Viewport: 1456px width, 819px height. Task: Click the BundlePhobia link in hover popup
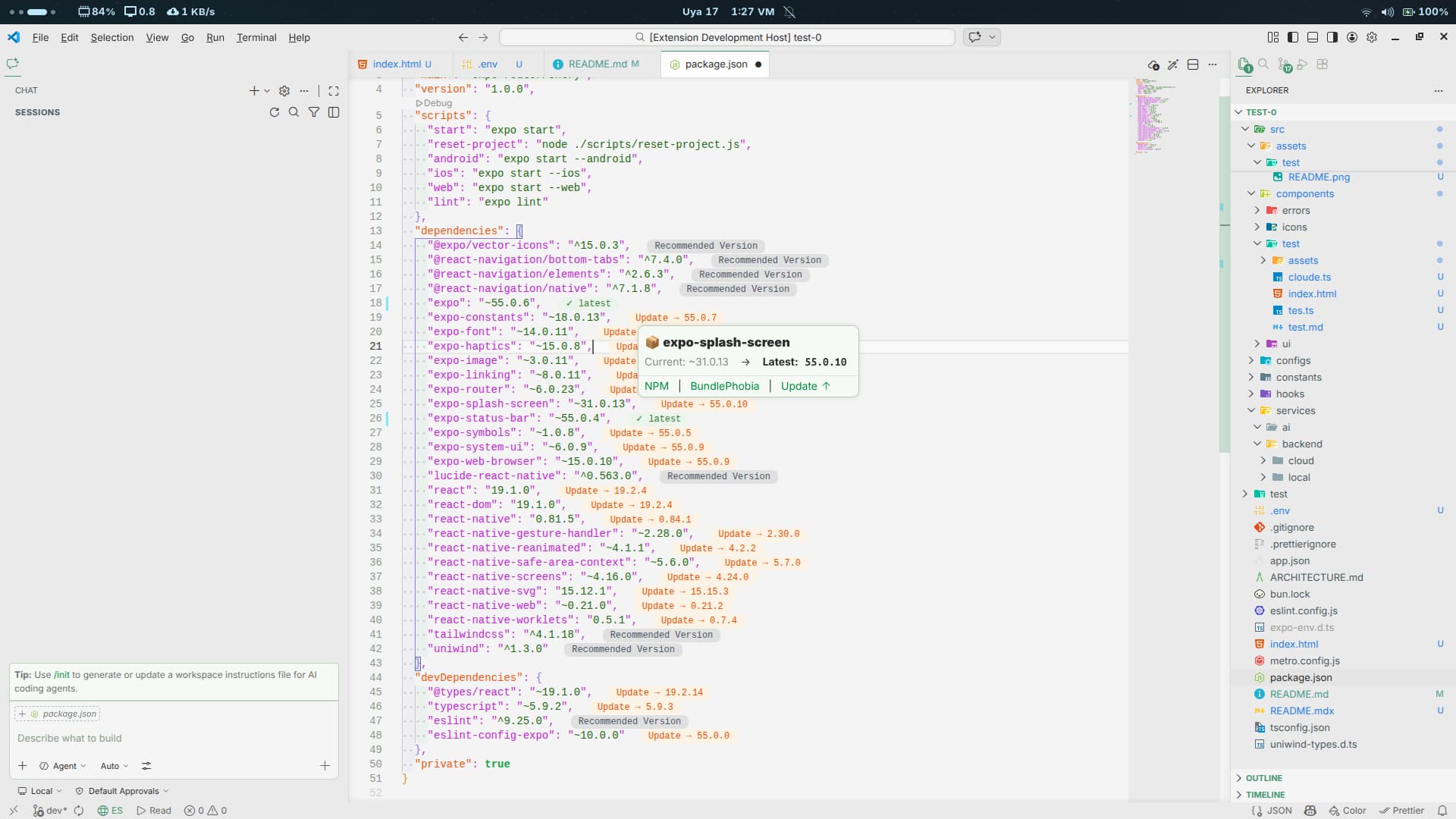(x=724, y=386)
